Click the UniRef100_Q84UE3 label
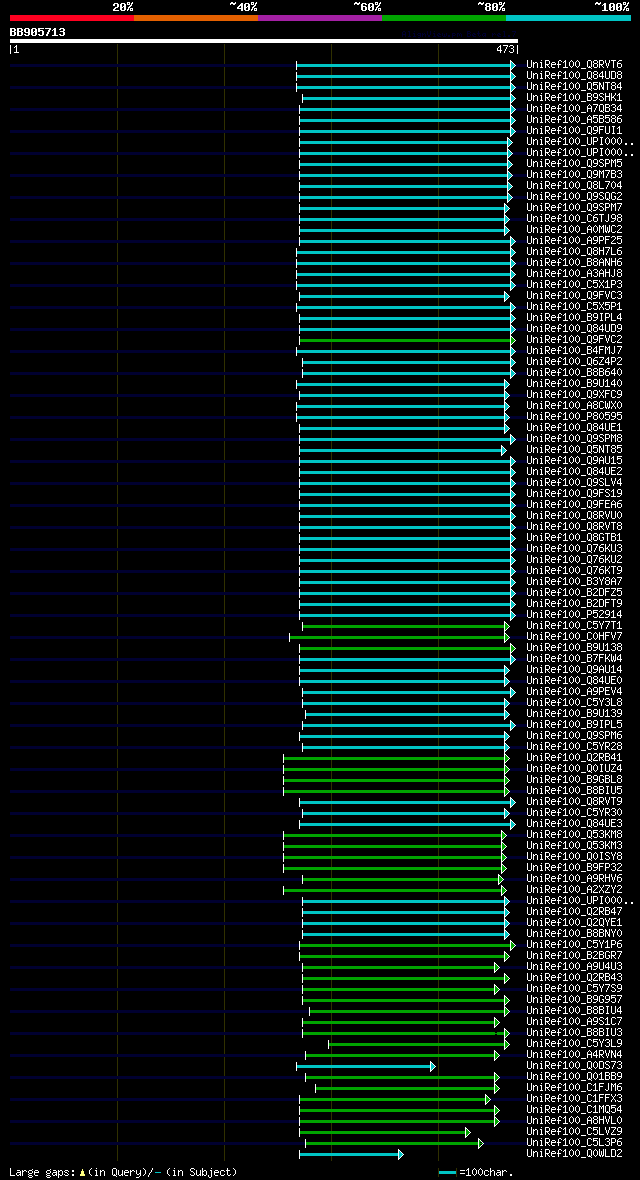This screenshot has height=1180, width=640. click(574, 824)
